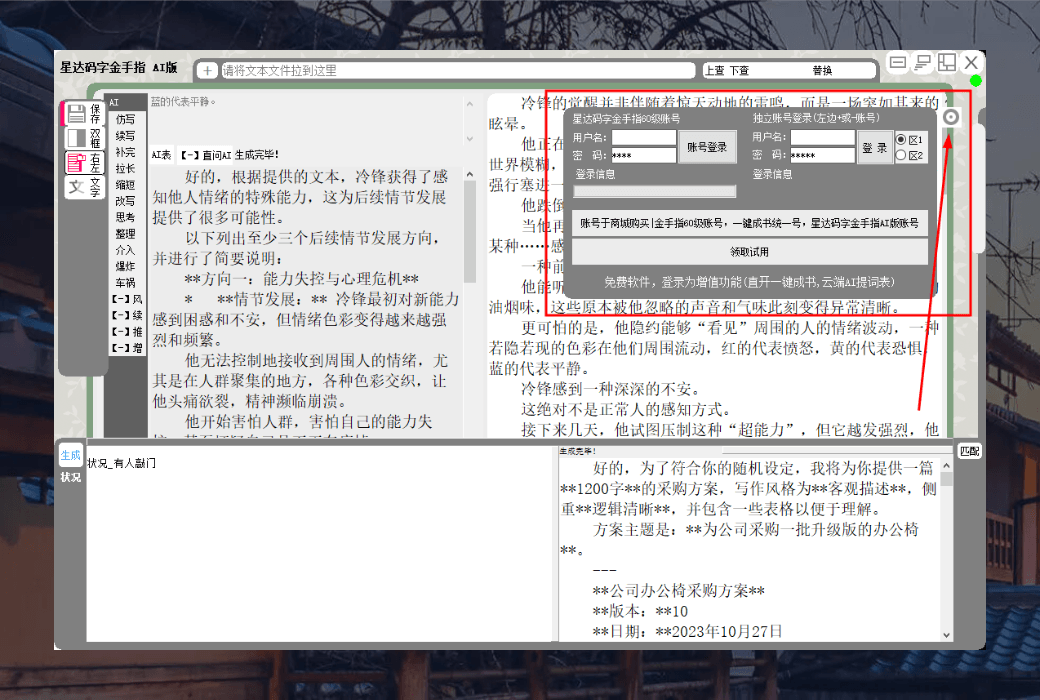Select 区2 radio option
This screenshot has height=700, width=1040.
pos(901,155)
